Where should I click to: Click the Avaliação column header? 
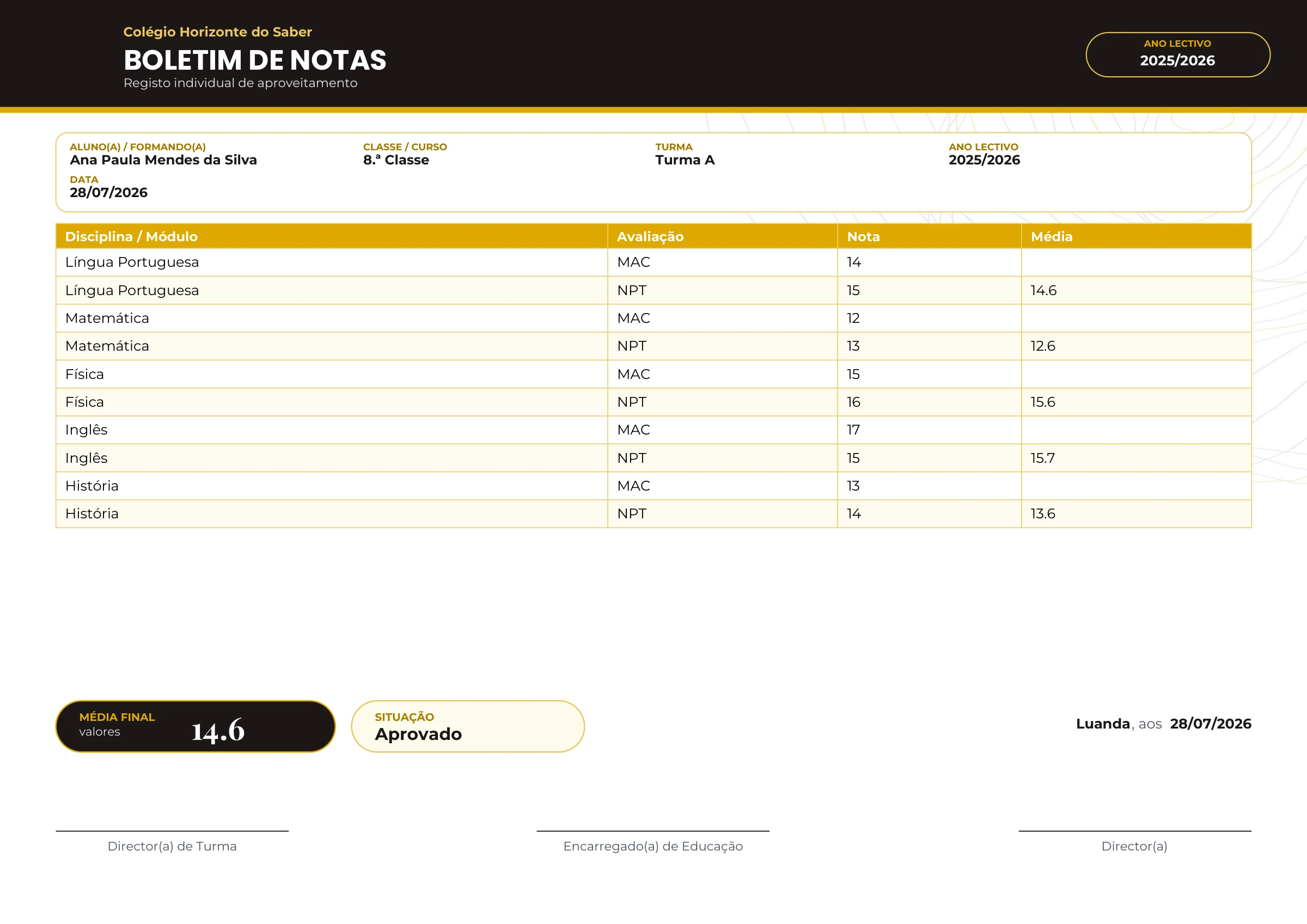[722, 236]
